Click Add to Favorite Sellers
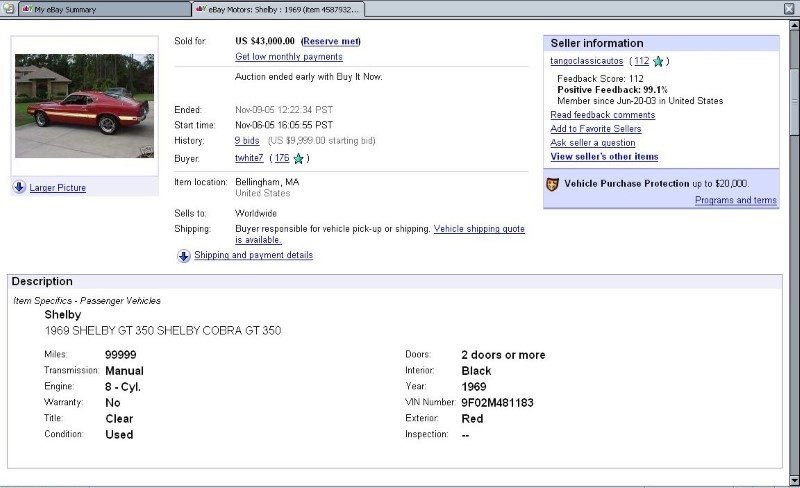Screen dimensions: 800x488 point(596,129)
